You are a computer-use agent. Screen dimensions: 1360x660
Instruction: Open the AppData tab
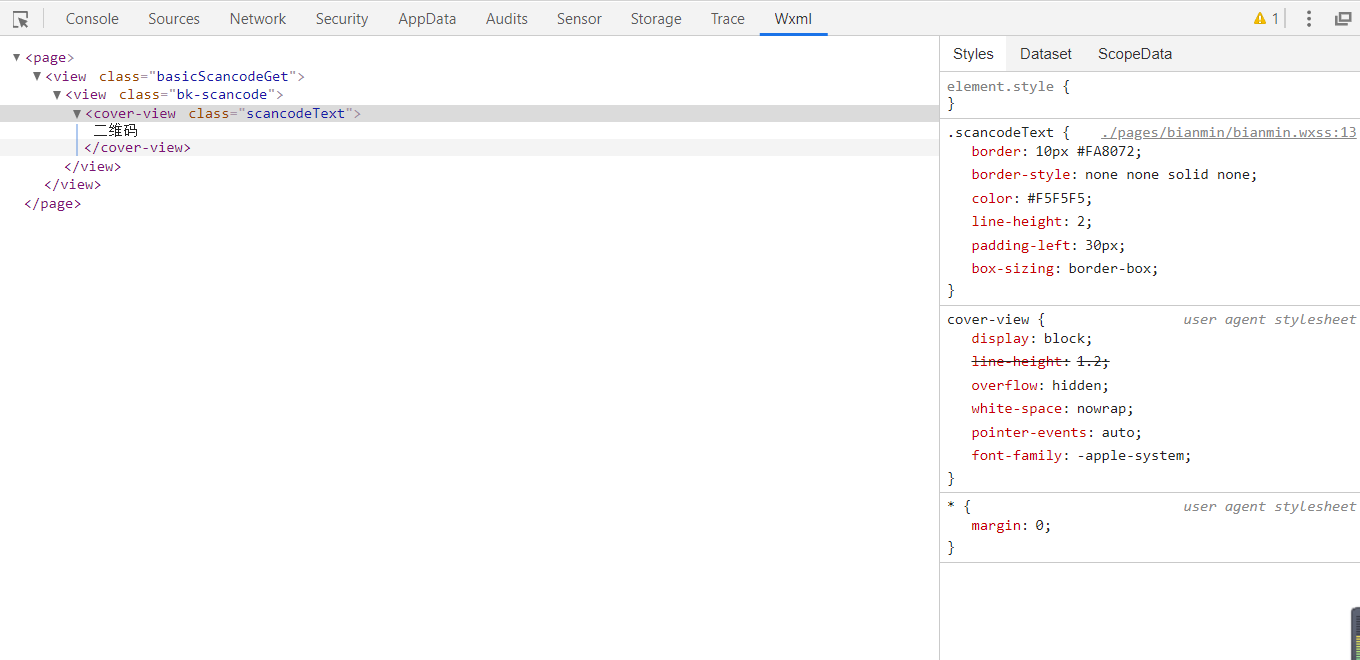tap(427, 19)
